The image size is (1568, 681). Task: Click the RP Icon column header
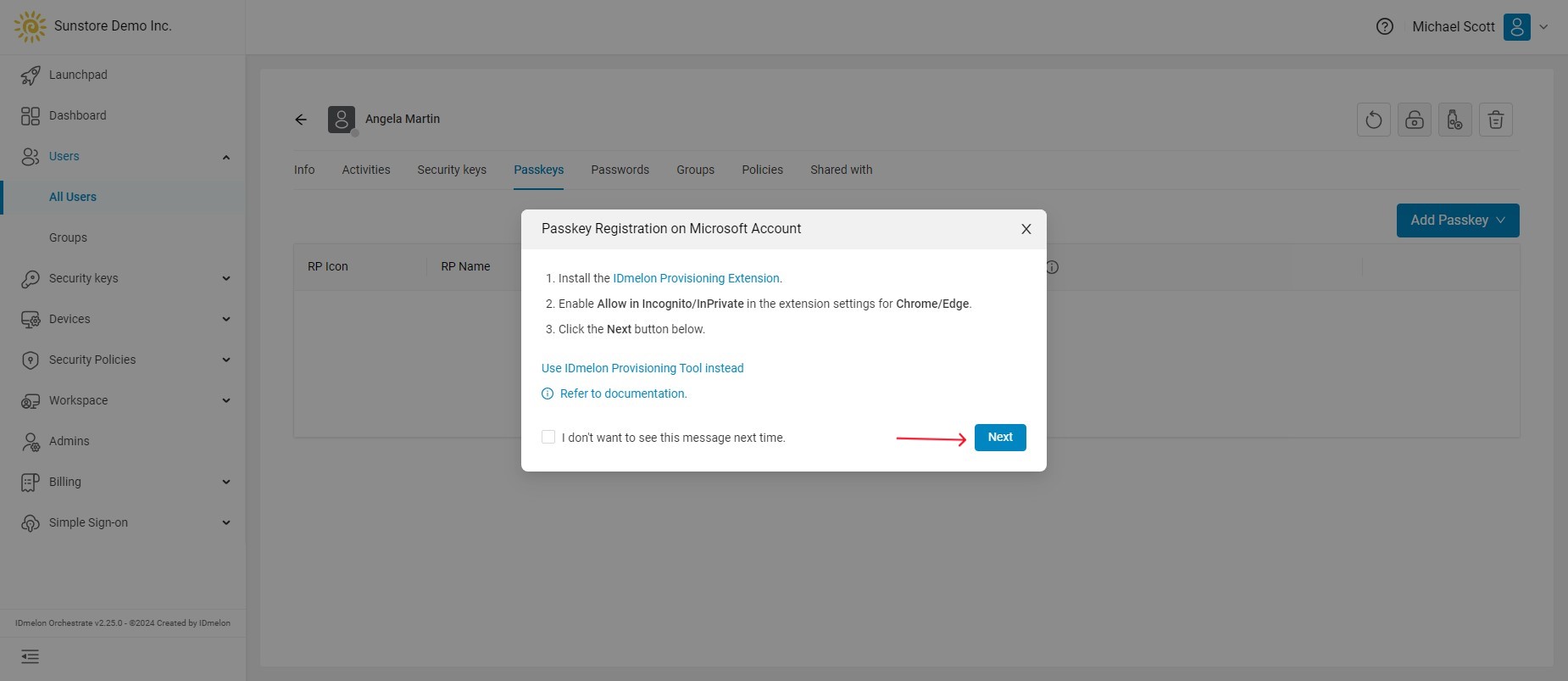[x=328, y=266]
